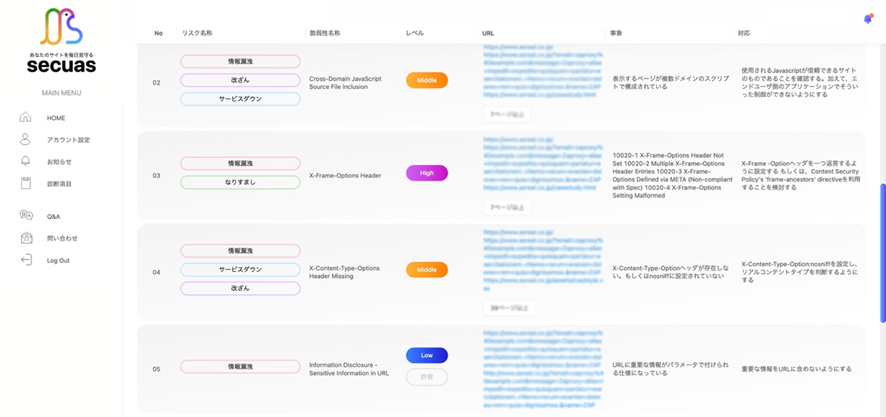Click the orange Middle badge in row 04
This screenshot has width=886, height=417.
pos(427,270)
